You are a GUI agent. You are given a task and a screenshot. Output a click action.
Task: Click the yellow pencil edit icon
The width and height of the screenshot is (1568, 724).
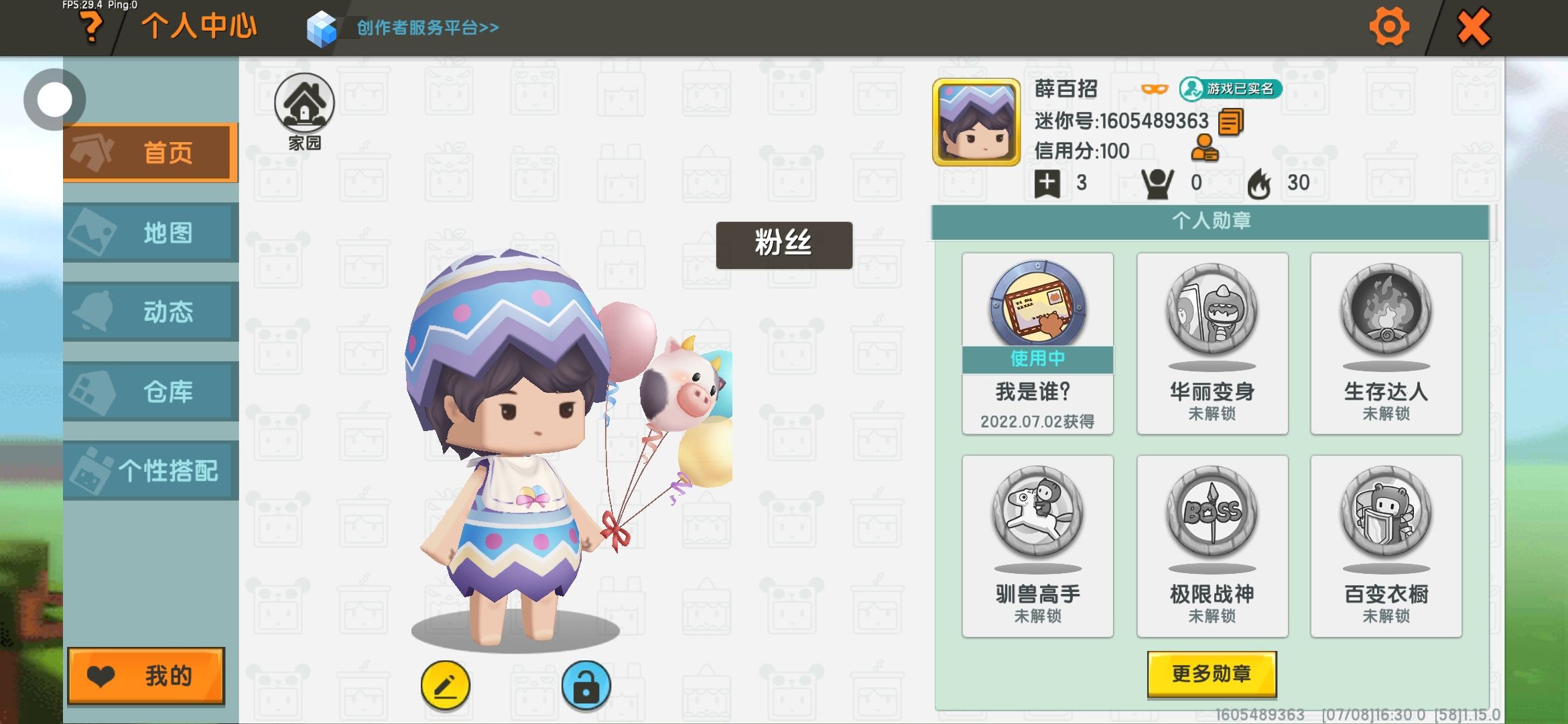[x=446, y=686]
